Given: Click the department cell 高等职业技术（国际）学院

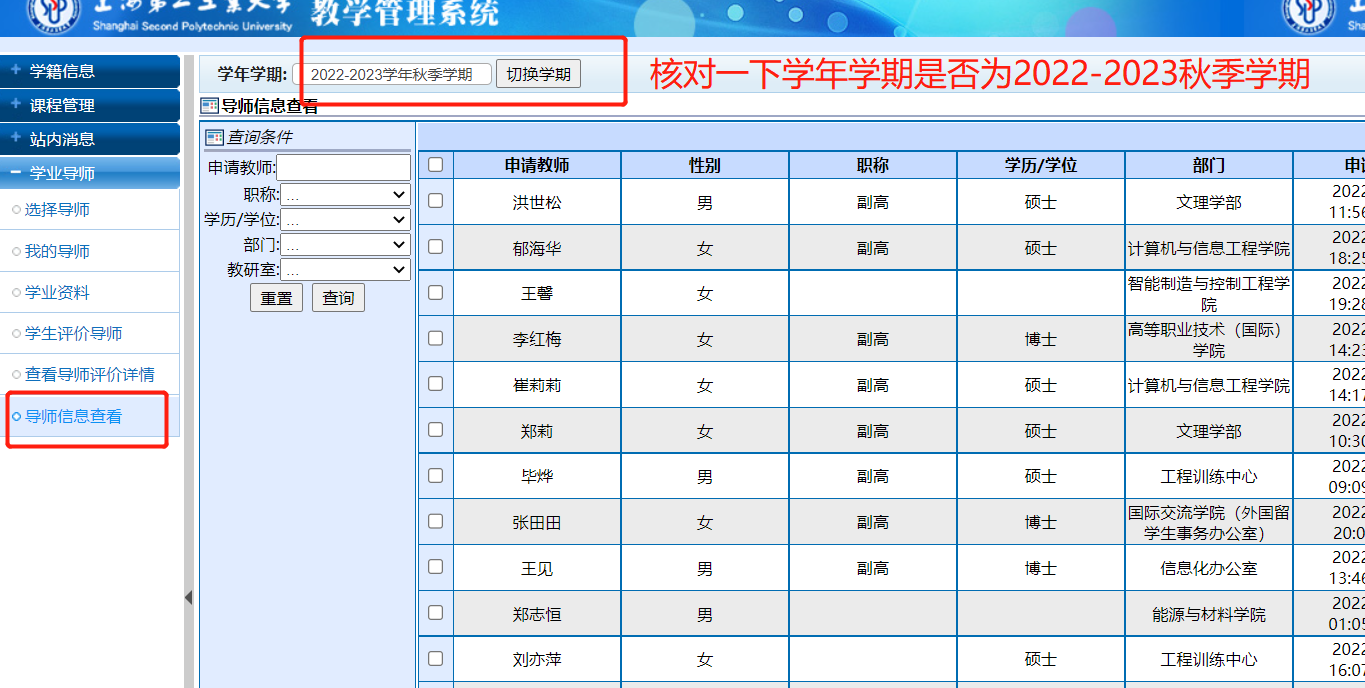Looking at the screenshot, I should tap(1209, 340).
